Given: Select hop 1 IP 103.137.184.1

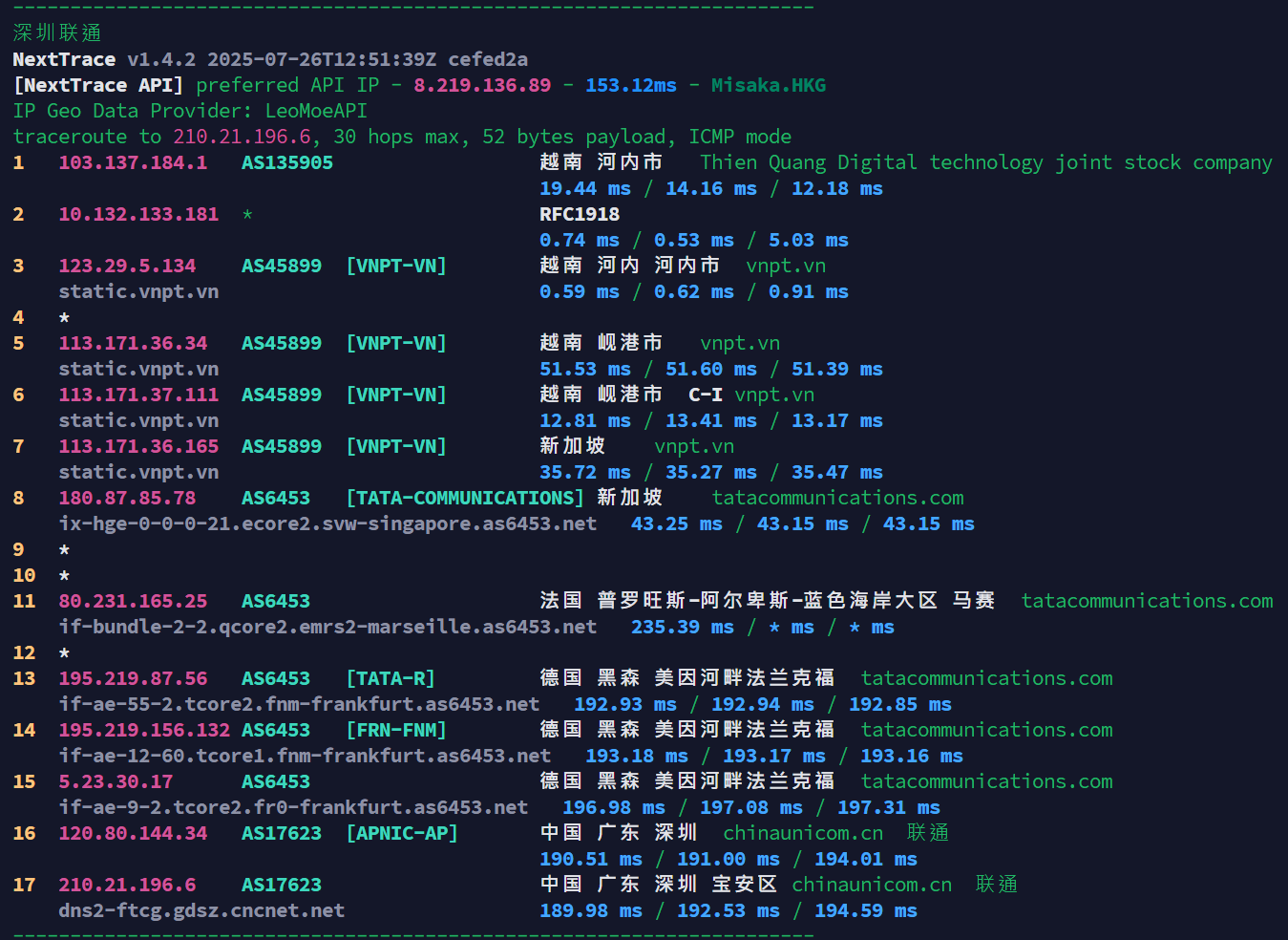Looking at the screenshot, I should pyautogui.click(x=133, y=162).
